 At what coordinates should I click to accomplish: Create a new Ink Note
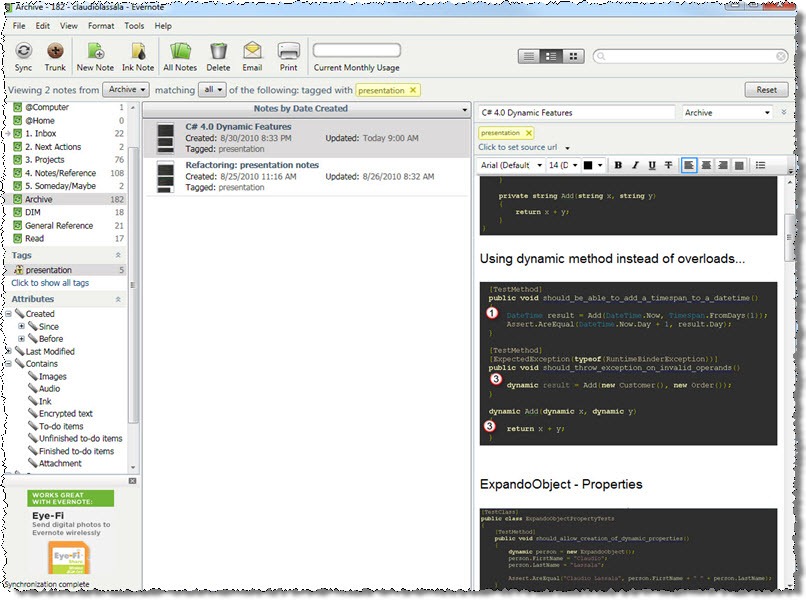click(138, 57)
